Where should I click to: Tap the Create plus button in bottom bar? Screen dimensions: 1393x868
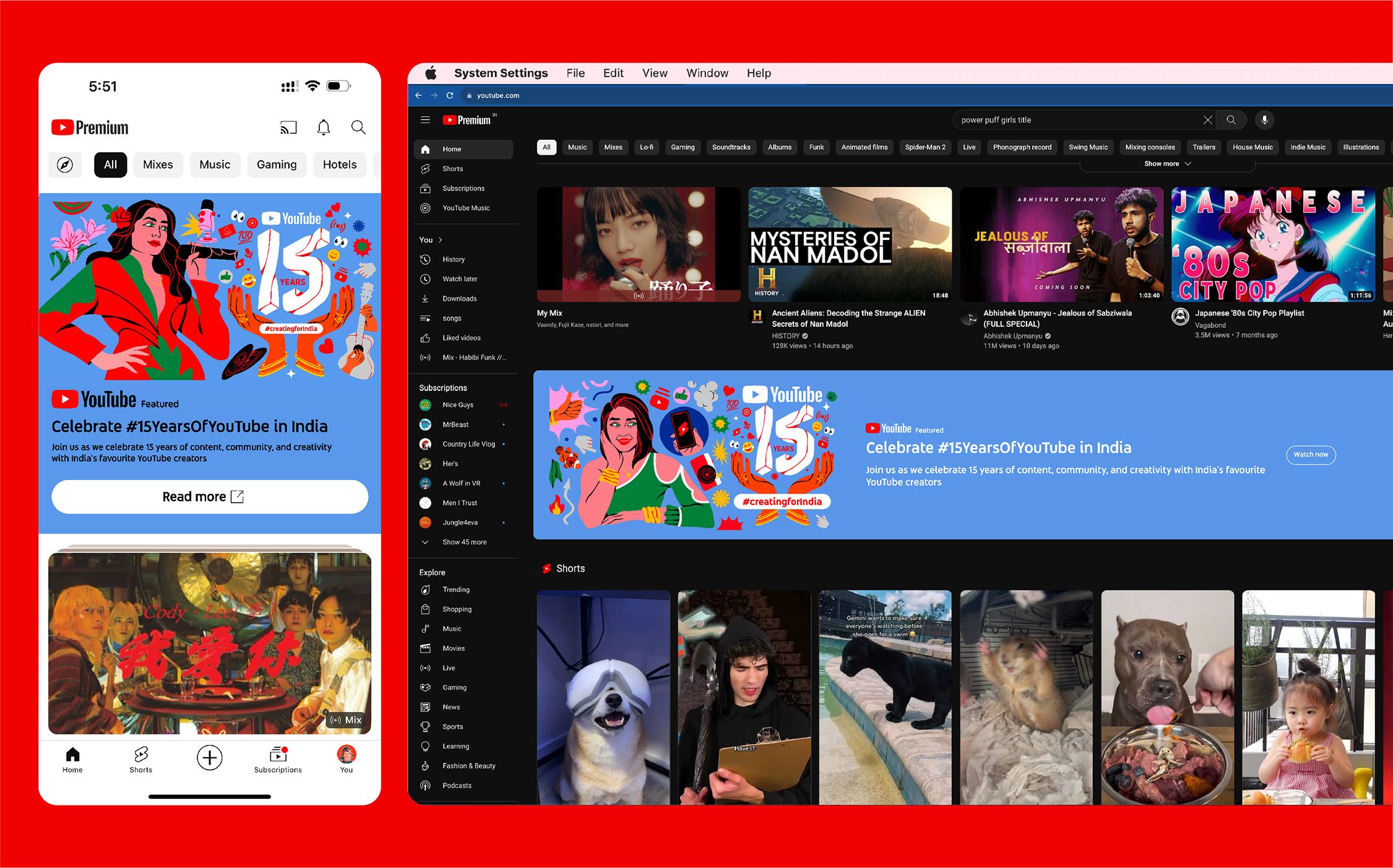[210, 757]
